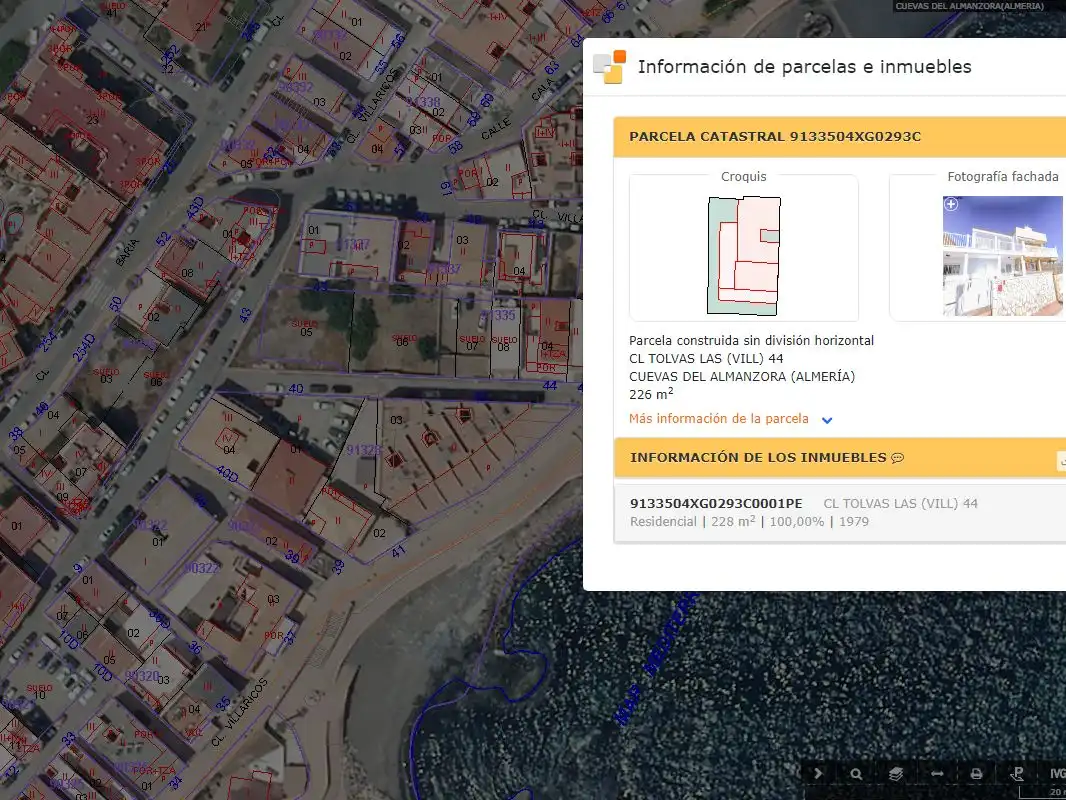
Task: Click the 'INFORMACIÓN DE LOS INMUEBLES' header
Action: click(758, 457)
